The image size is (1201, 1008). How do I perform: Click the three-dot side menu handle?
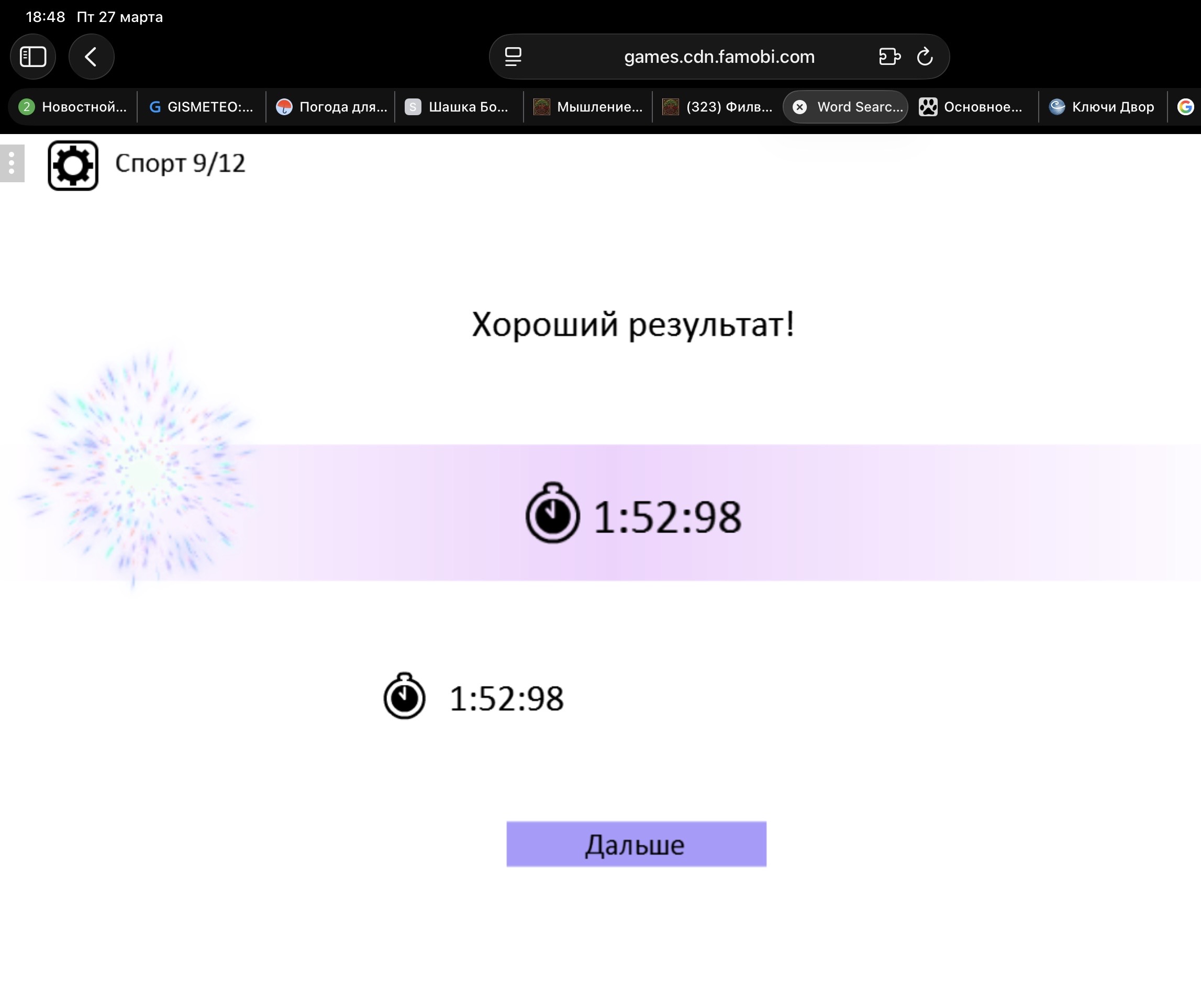[12, 163]
